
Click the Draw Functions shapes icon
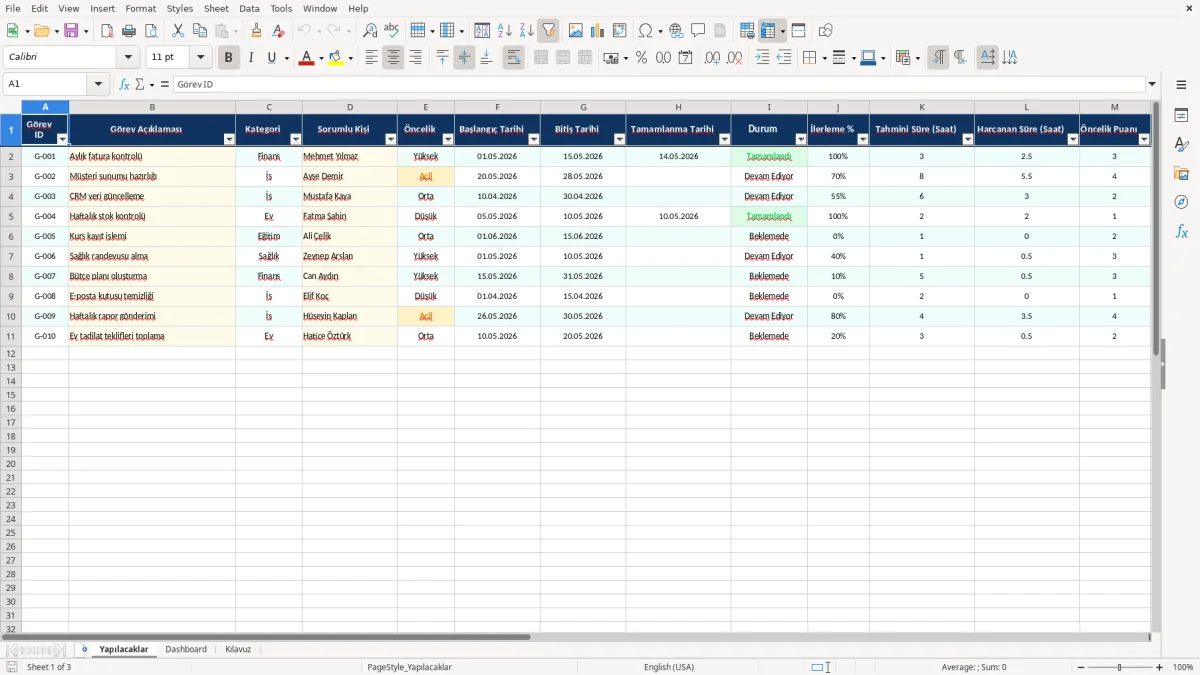pyautogui.click(x=825, y=31)
